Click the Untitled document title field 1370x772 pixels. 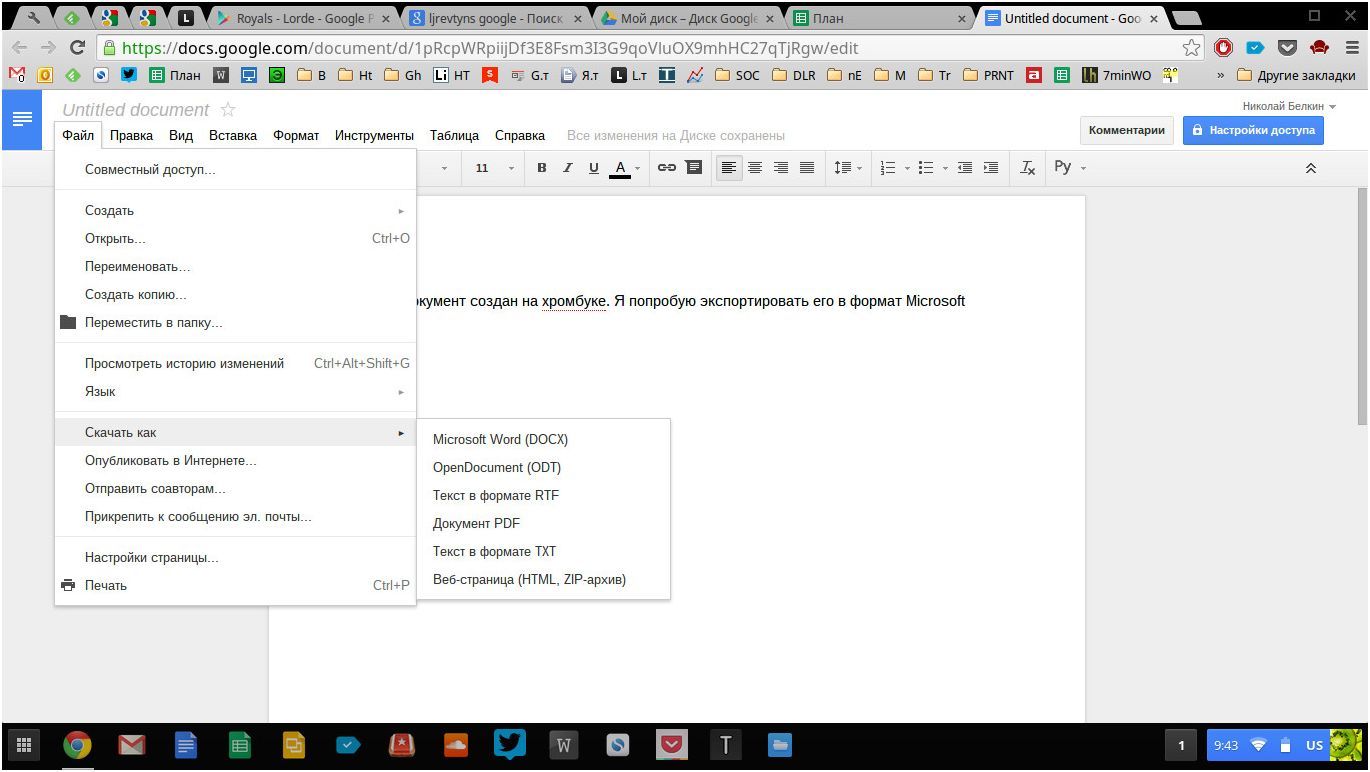click(136, 110)
